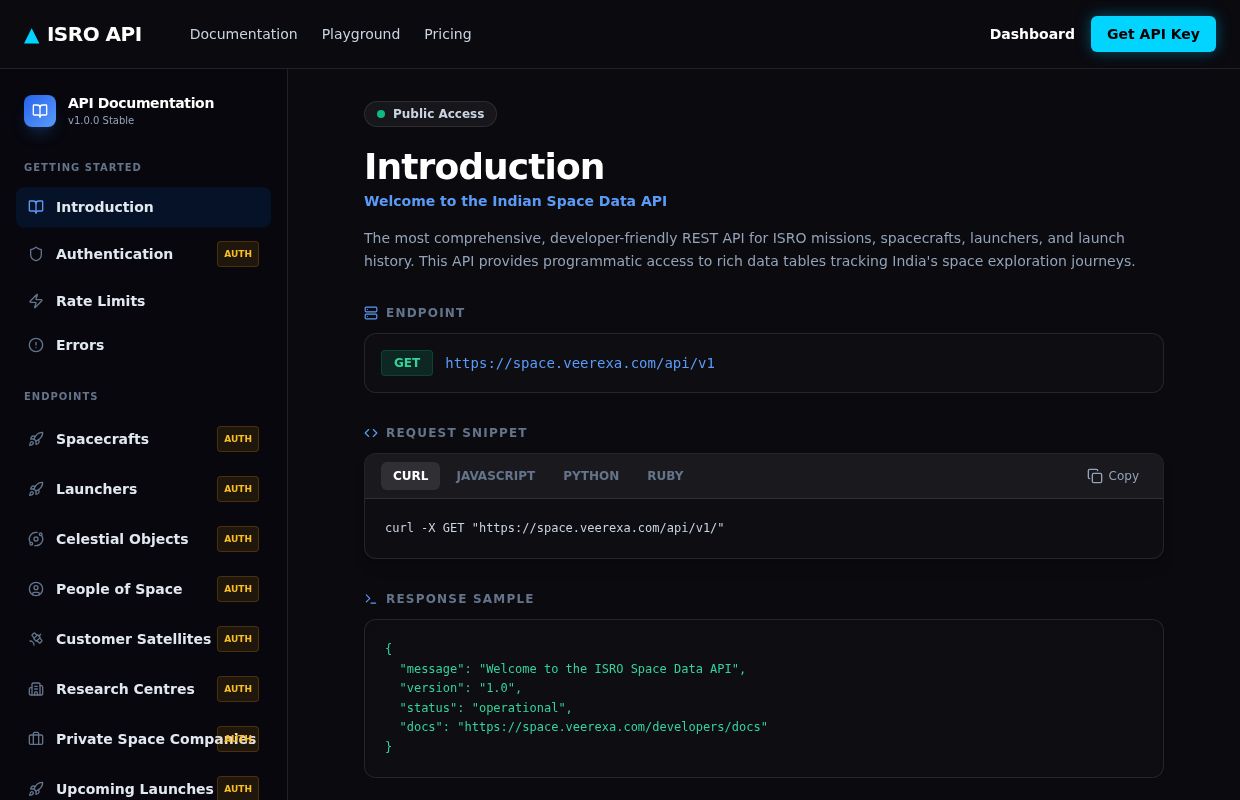Switch to the JAVASCRIPT snippet tab
This screenshot has width=1240, height=800.
click(x=496, y=476)
